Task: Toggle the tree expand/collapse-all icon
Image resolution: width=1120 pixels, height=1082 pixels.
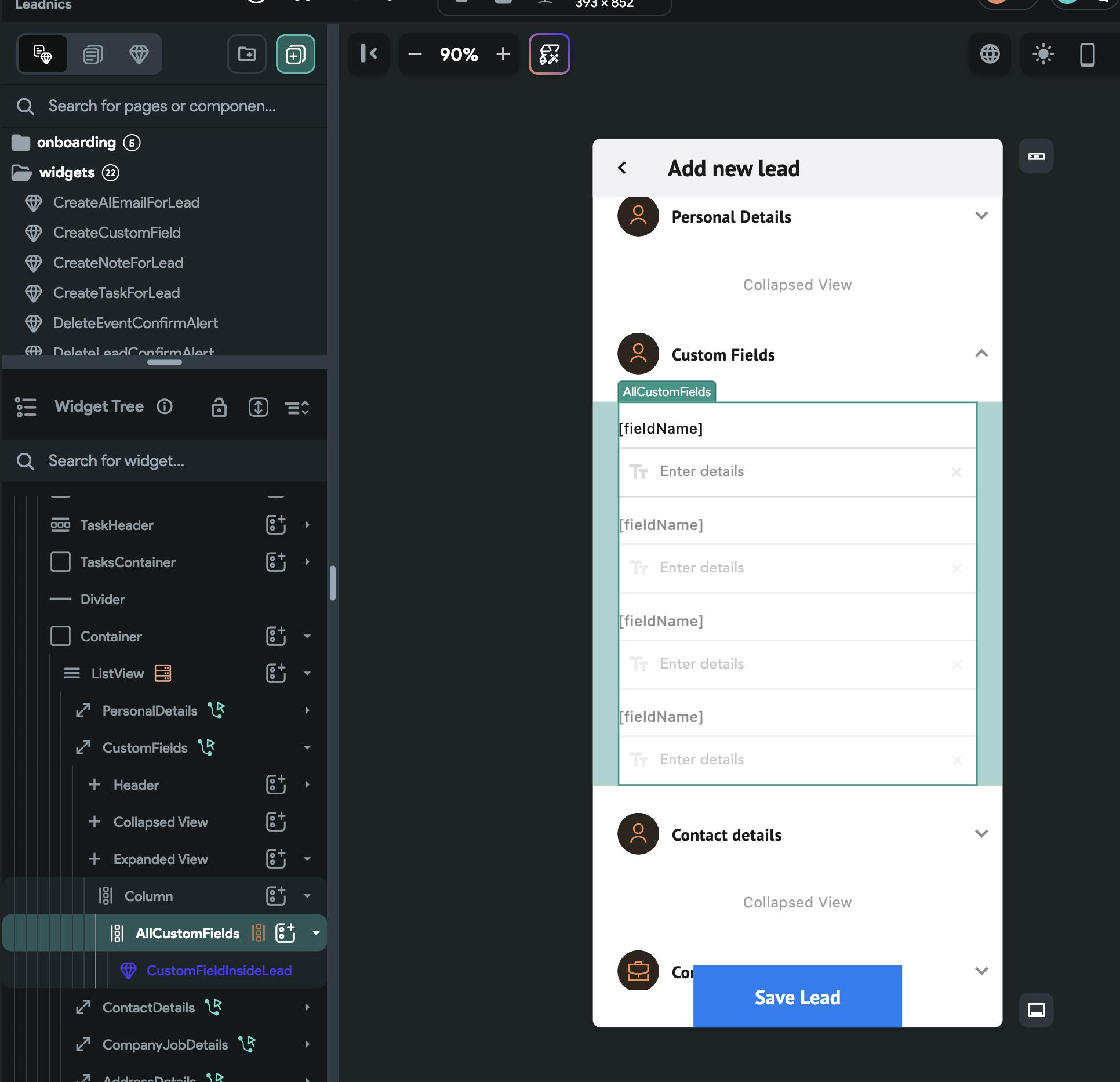Action: coord(297,407)
